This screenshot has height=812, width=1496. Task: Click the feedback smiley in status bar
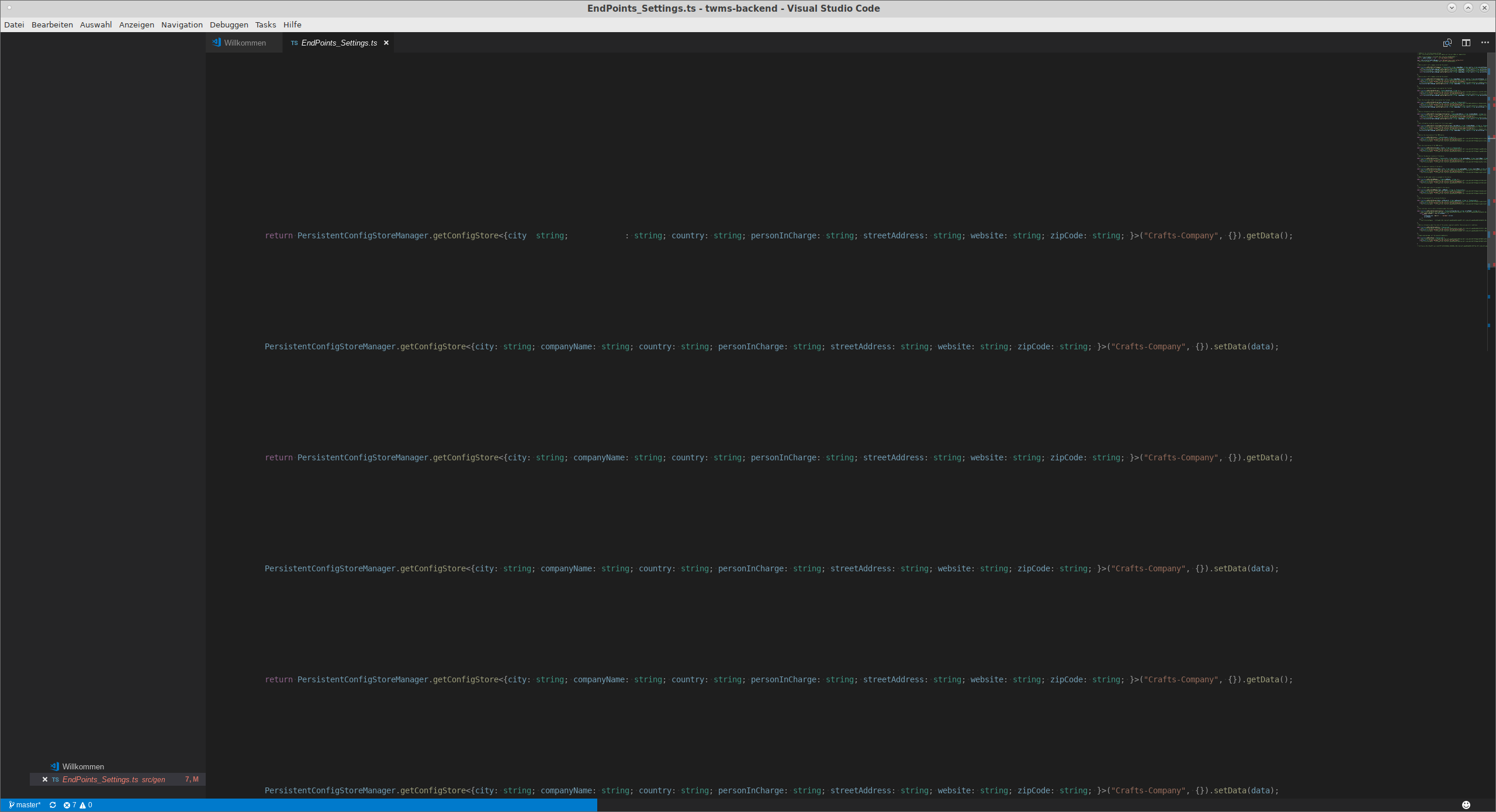[1466, 805]
